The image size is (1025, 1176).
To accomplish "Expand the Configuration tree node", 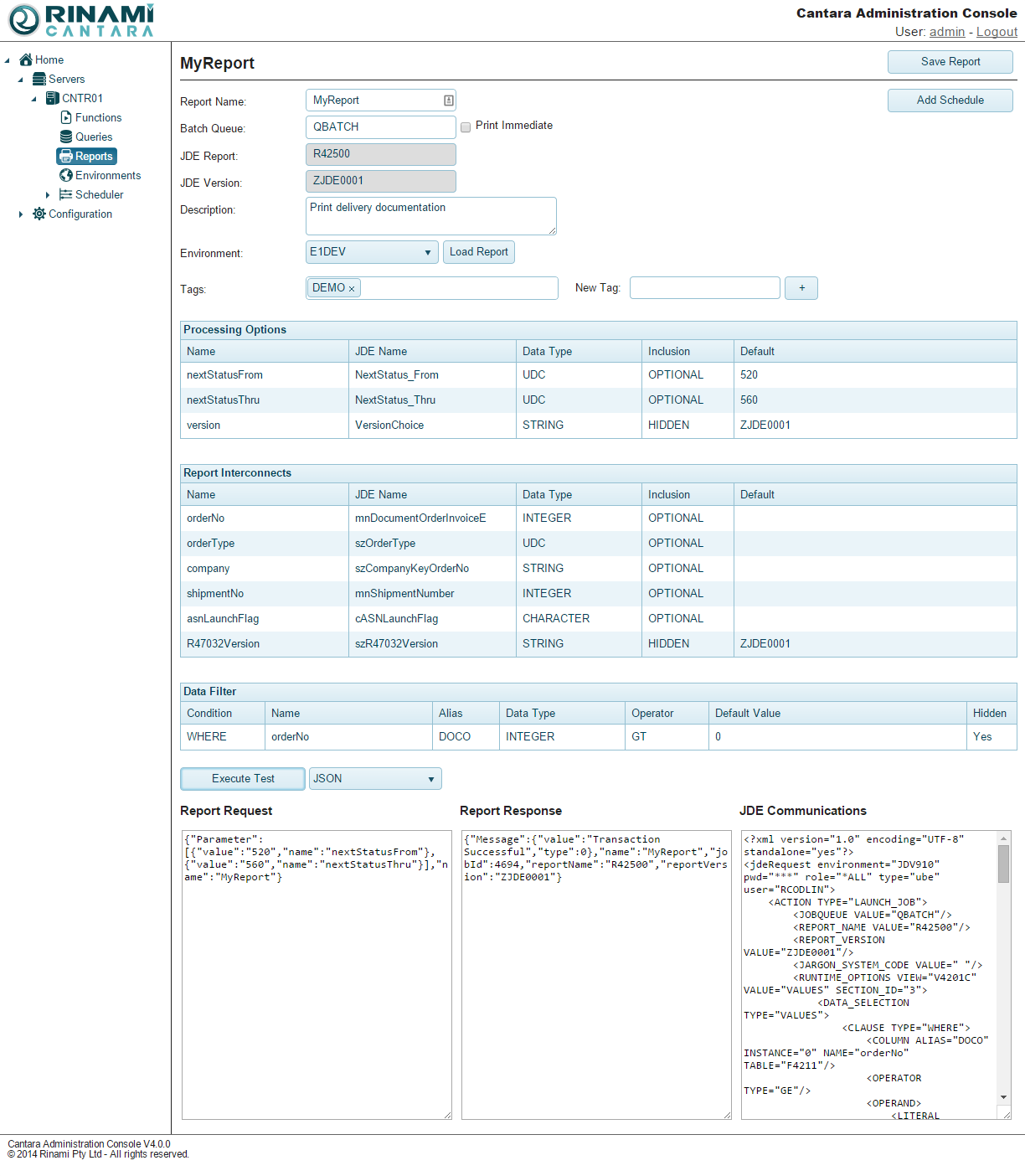I will tap(21, 214).
